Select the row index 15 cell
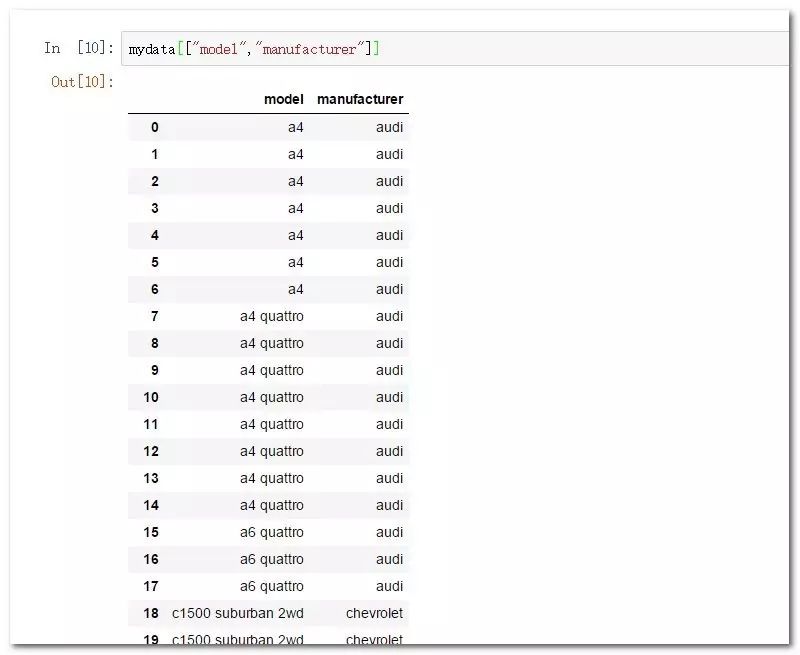This screenshot has height=655, width=800. coord(151,533)
